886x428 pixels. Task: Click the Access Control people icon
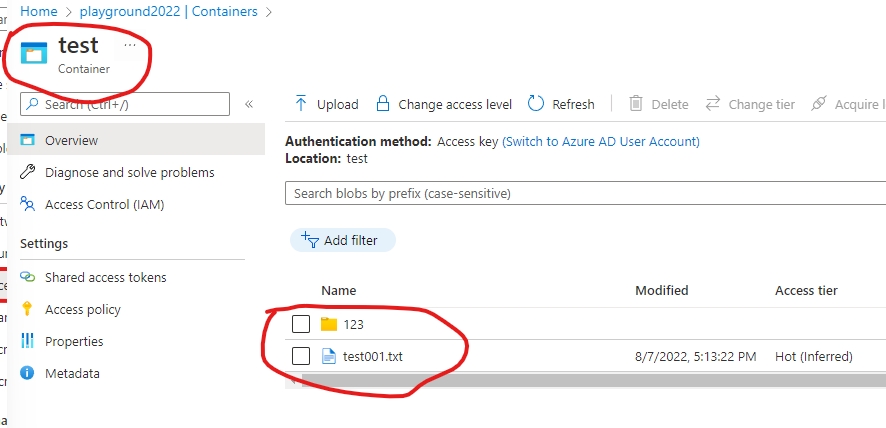coord(28,204)
